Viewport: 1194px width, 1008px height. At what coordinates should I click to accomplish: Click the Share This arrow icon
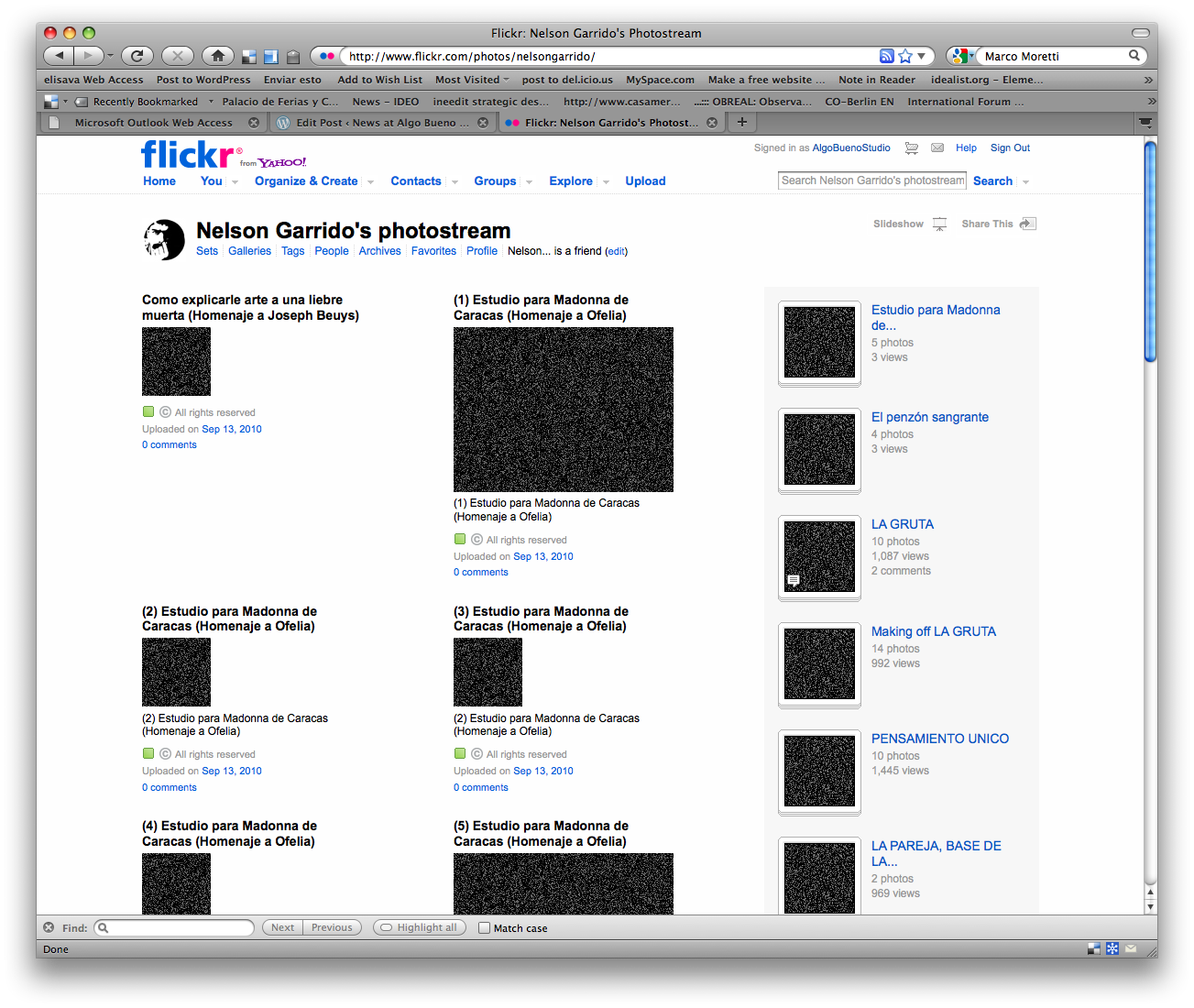tap(1027, 224)
